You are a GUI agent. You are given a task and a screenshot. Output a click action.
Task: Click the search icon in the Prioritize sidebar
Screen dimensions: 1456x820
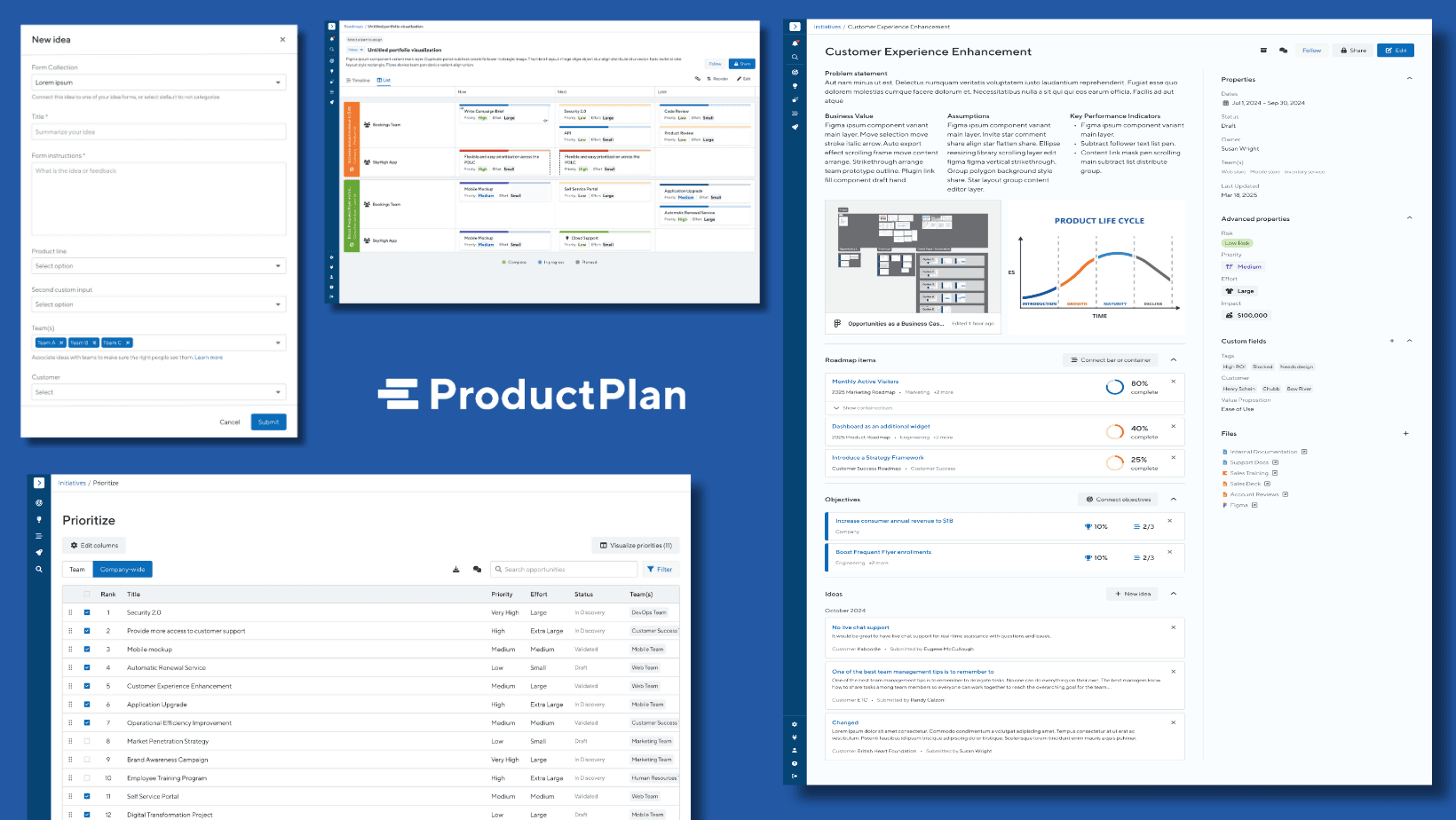39,569
